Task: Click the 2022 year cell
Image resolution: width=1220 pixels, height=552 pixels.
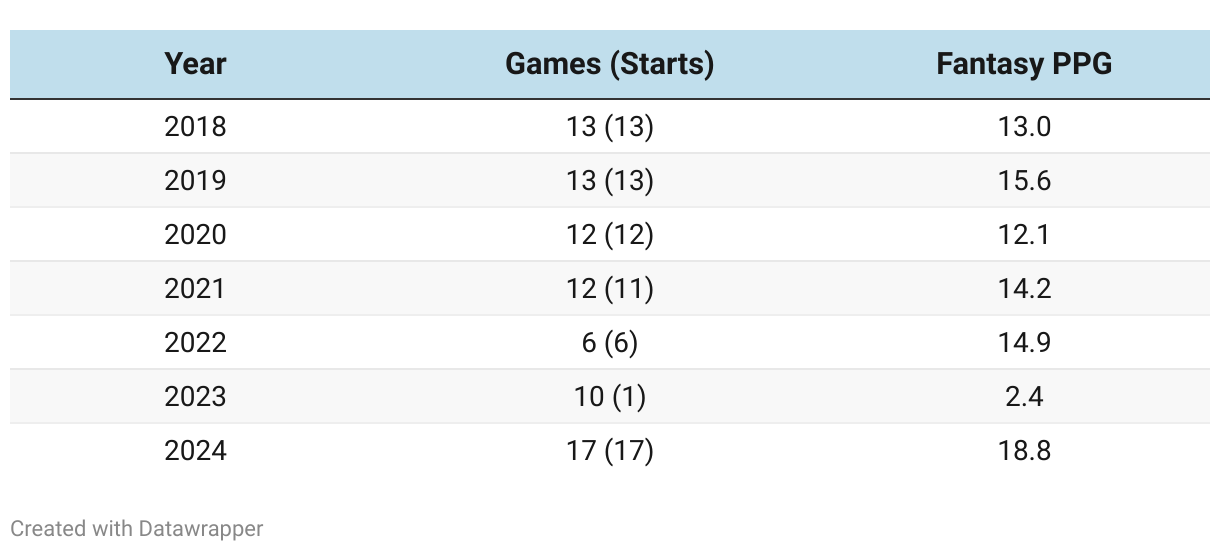Action: [x=195, y=343]
